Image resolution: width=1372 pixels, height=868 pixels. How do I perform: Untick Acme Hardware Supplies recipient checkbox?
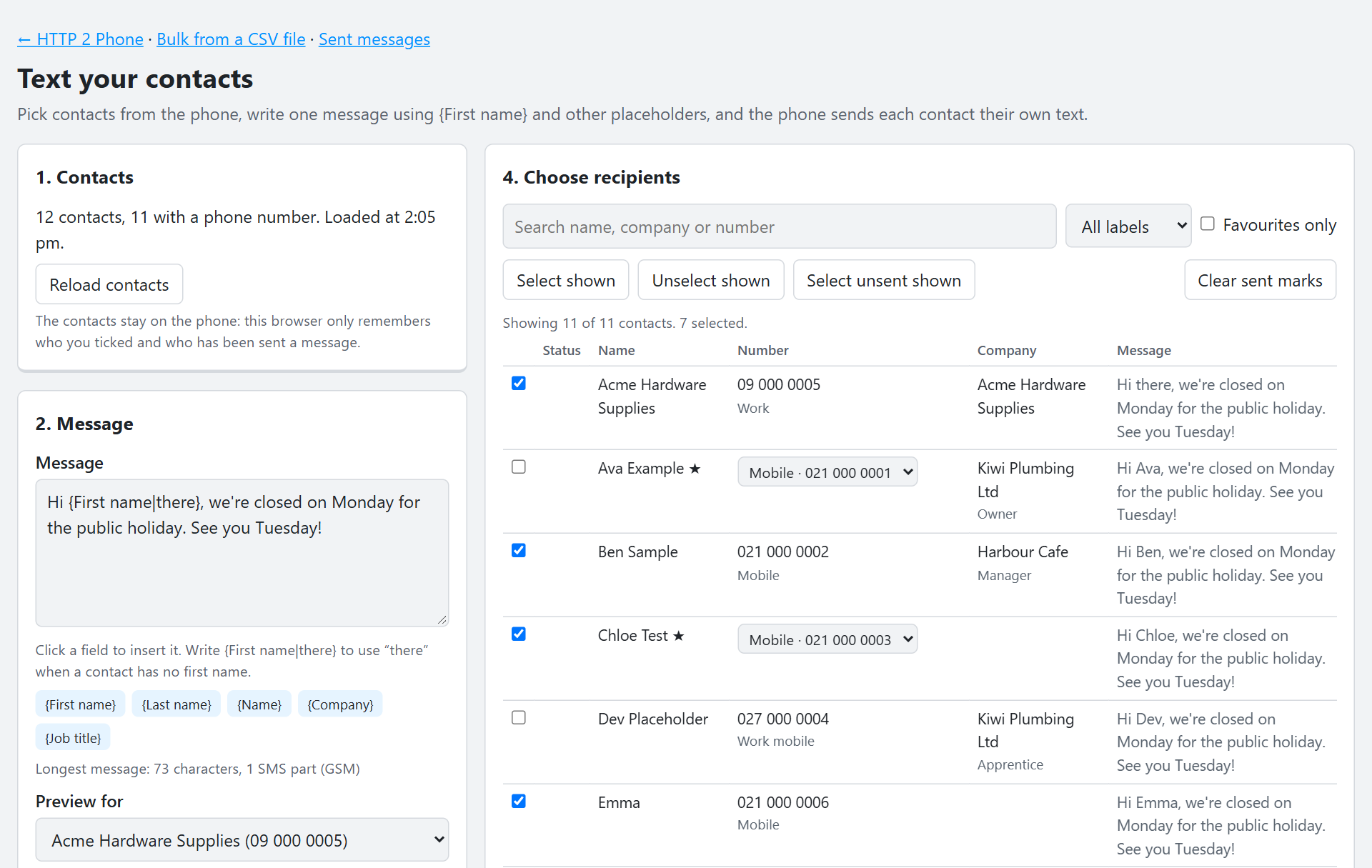(519, 384)
